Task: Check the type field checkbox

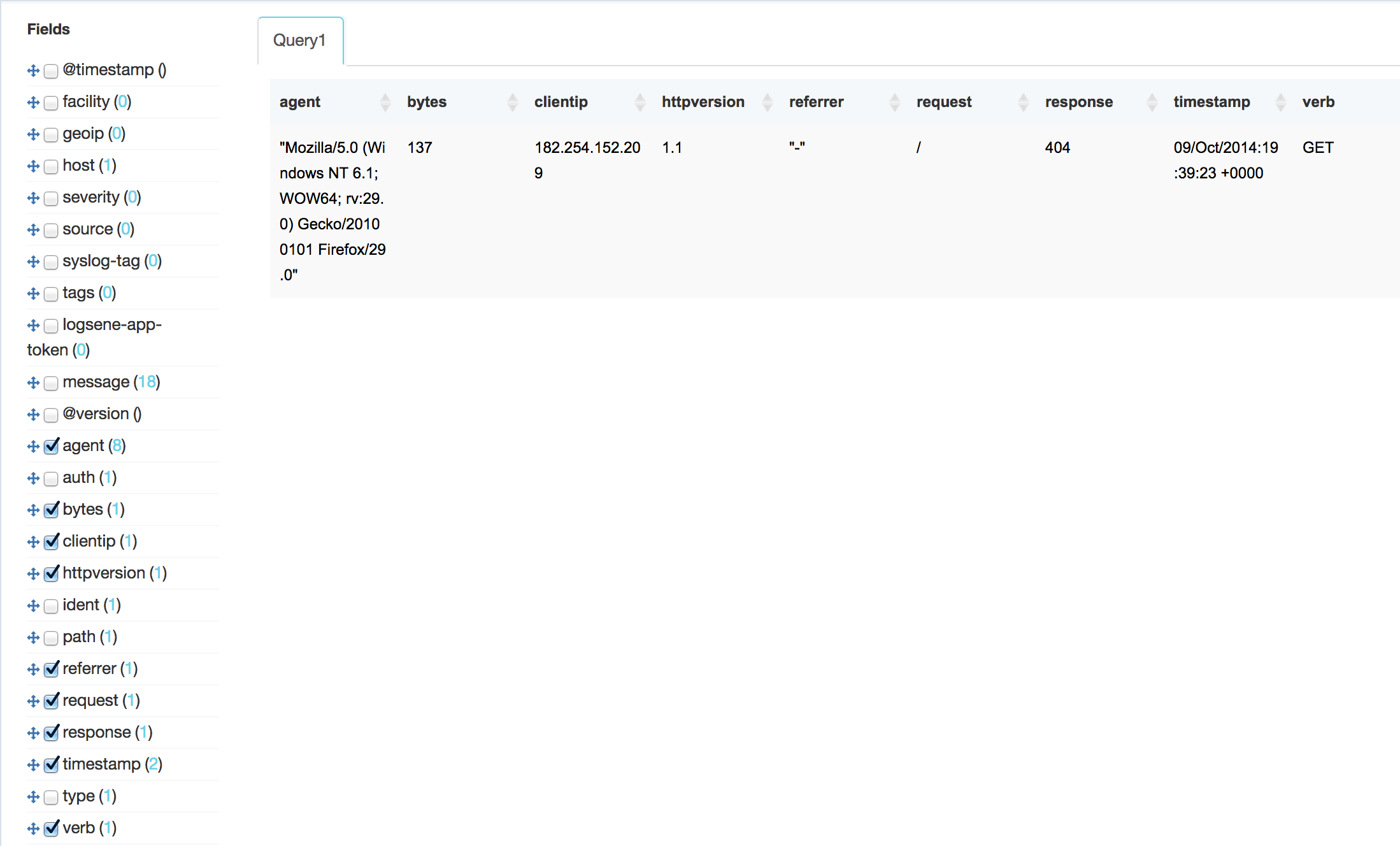Action: point(51,797)
